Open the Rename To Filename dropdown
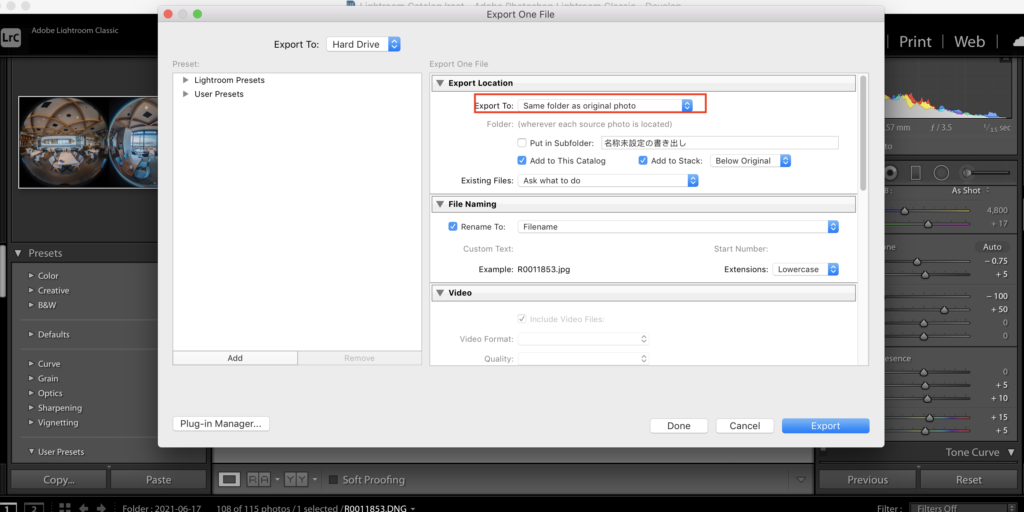This screenshot has height=512, width=1024. pos(678,227)
